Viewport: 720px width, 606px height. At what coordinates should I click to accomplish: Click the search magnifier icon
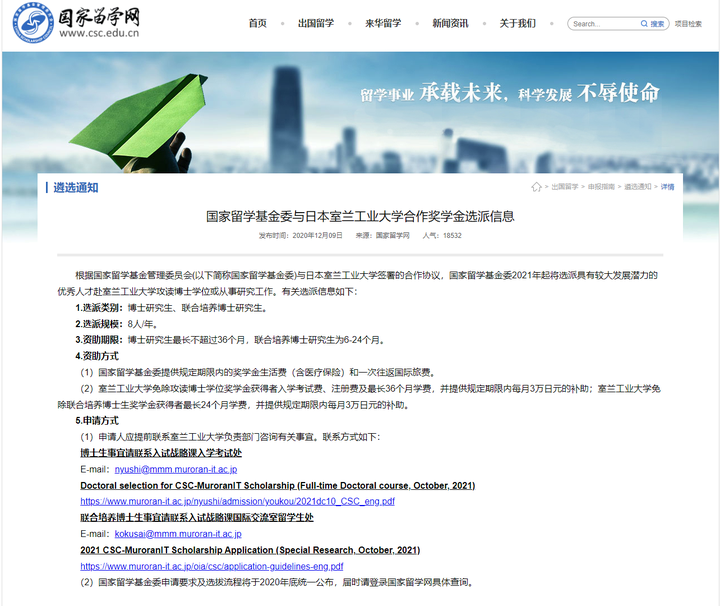644,23
